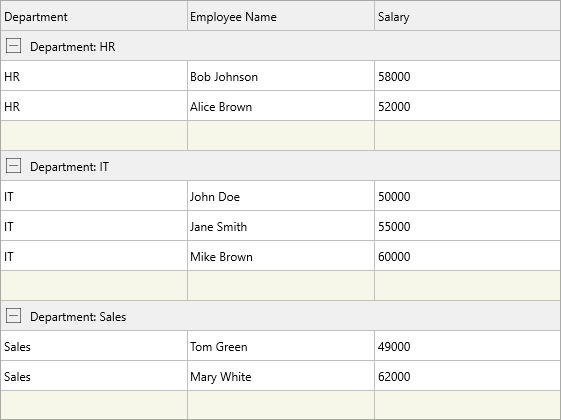
Task: Click the salary cell showing 58000
Action: 467,76
